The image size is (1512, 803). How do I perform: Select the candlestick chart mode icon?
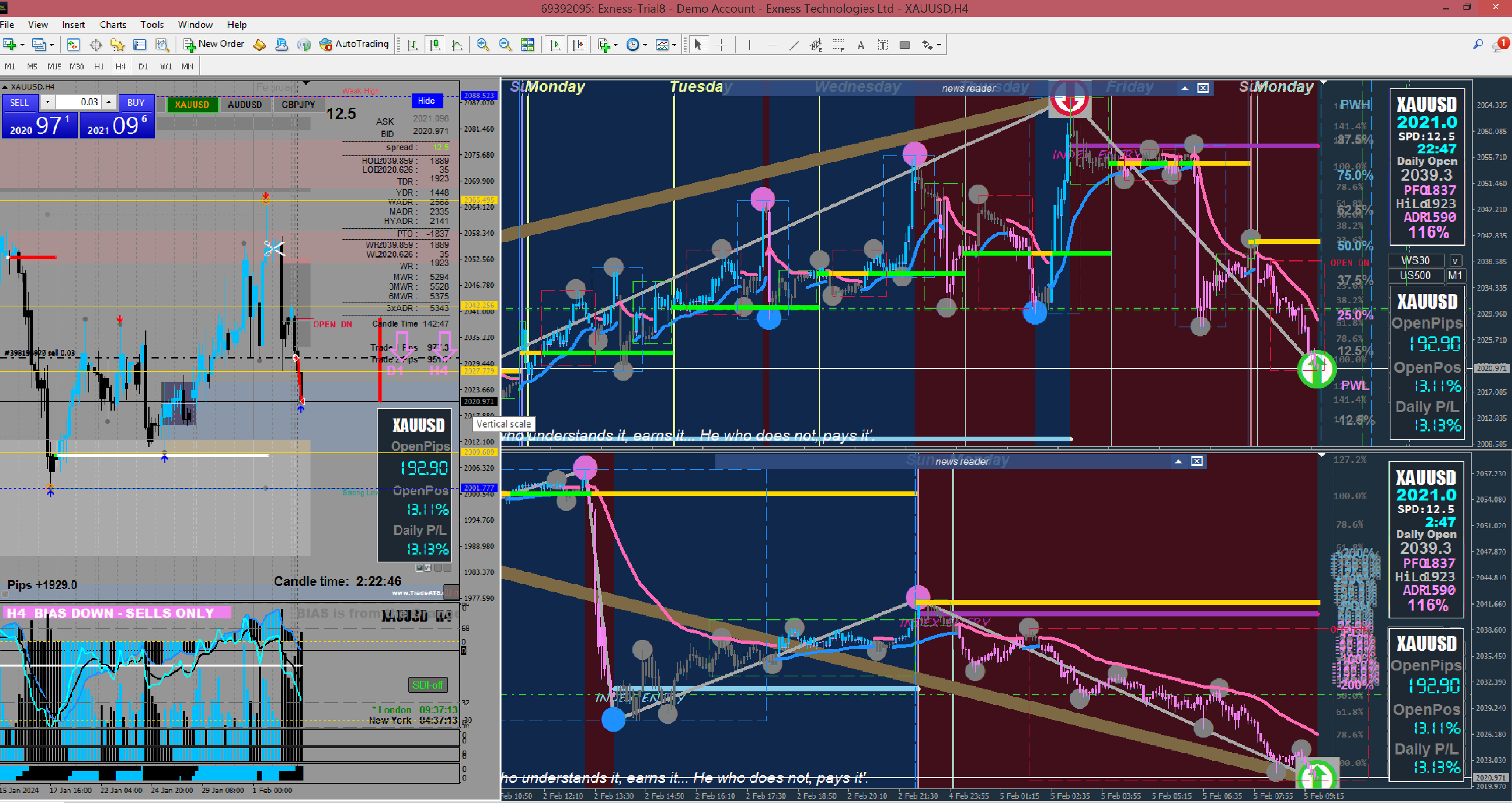[x=435, y=45]
